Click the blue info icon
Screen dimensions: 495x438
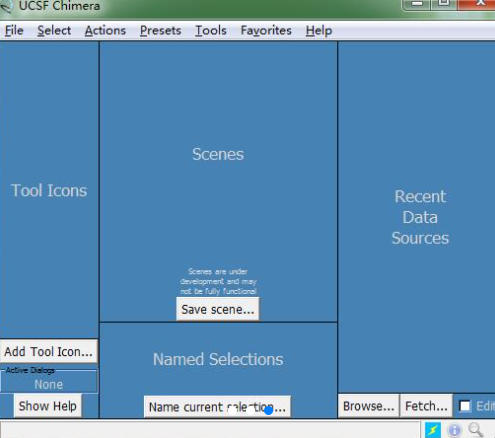pos(454,430)
